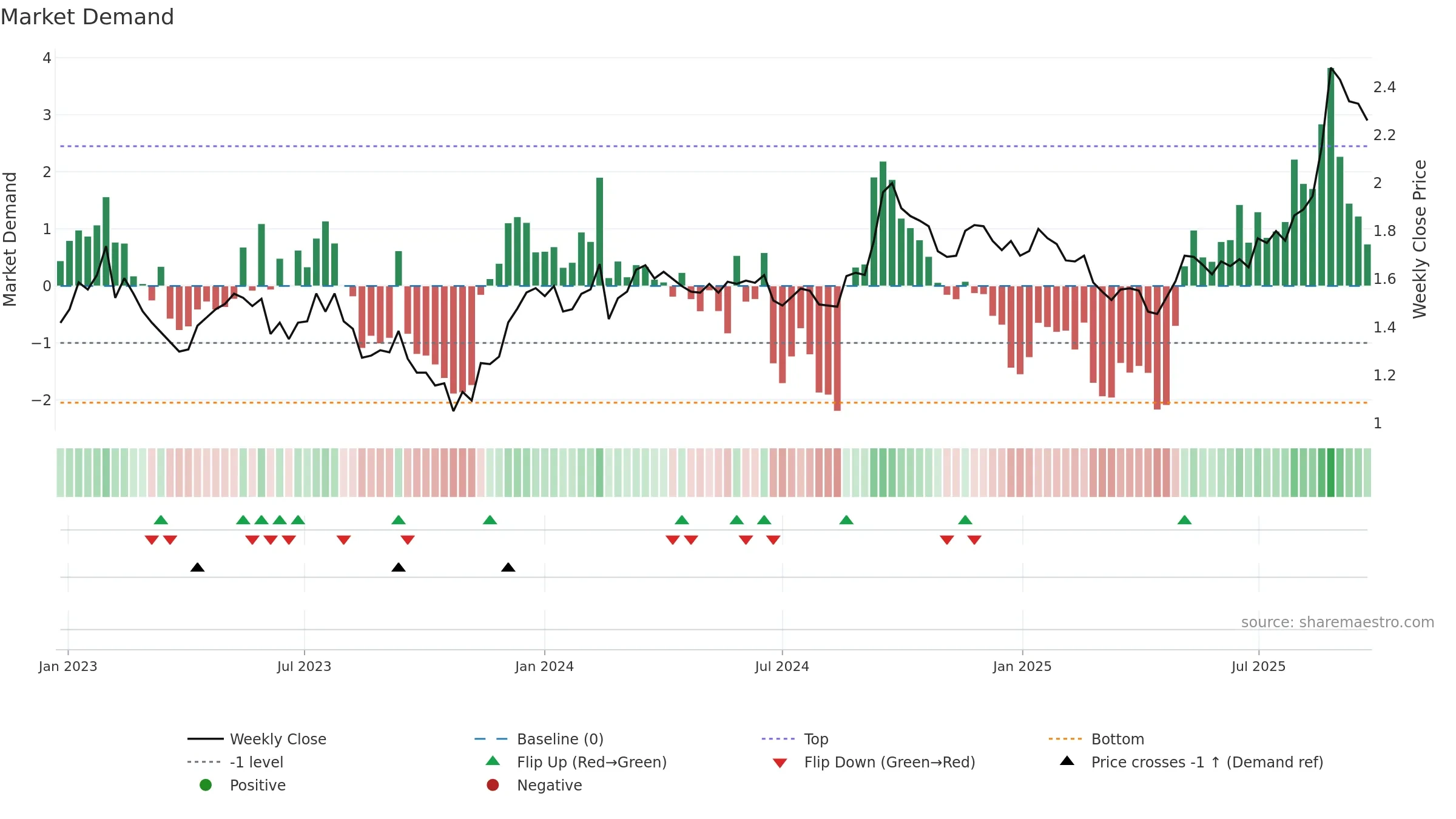The width and height of the screenshot is (1456, 819).
Task: Toggle the Weekly Close legend label
Action: point(278,739)
